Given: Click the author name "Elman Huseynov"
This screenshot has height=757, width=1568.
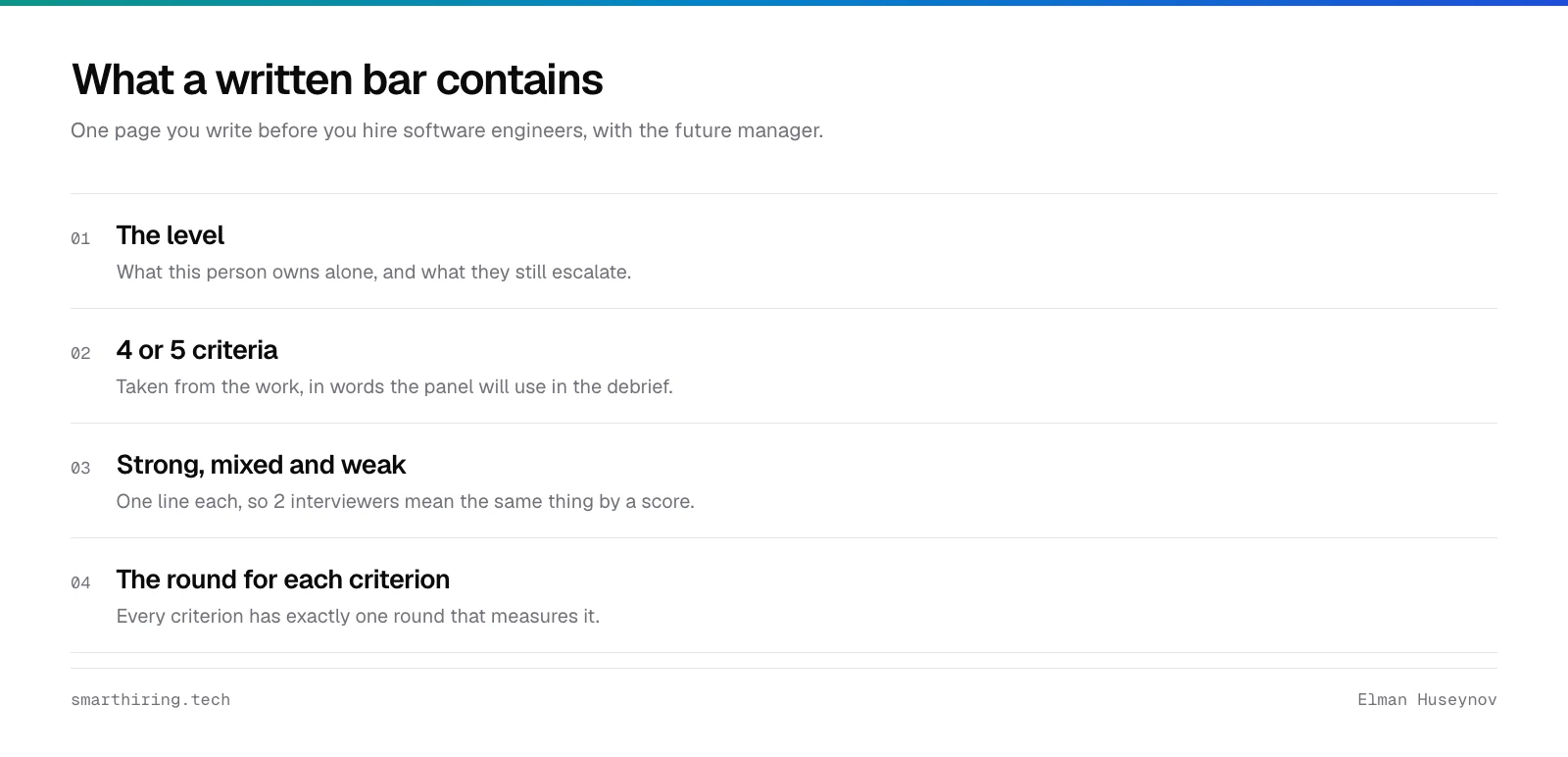Looking at the screenshot, I should click(x=1427, y=699).
